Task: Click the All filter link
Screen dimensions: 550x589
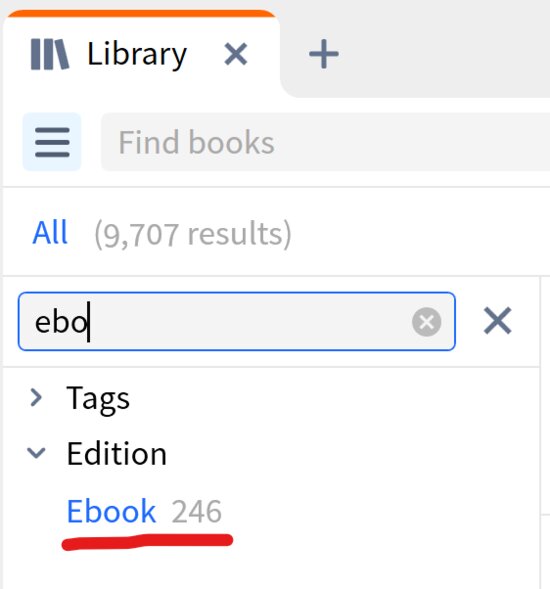Action: click(x=50, y=233)
